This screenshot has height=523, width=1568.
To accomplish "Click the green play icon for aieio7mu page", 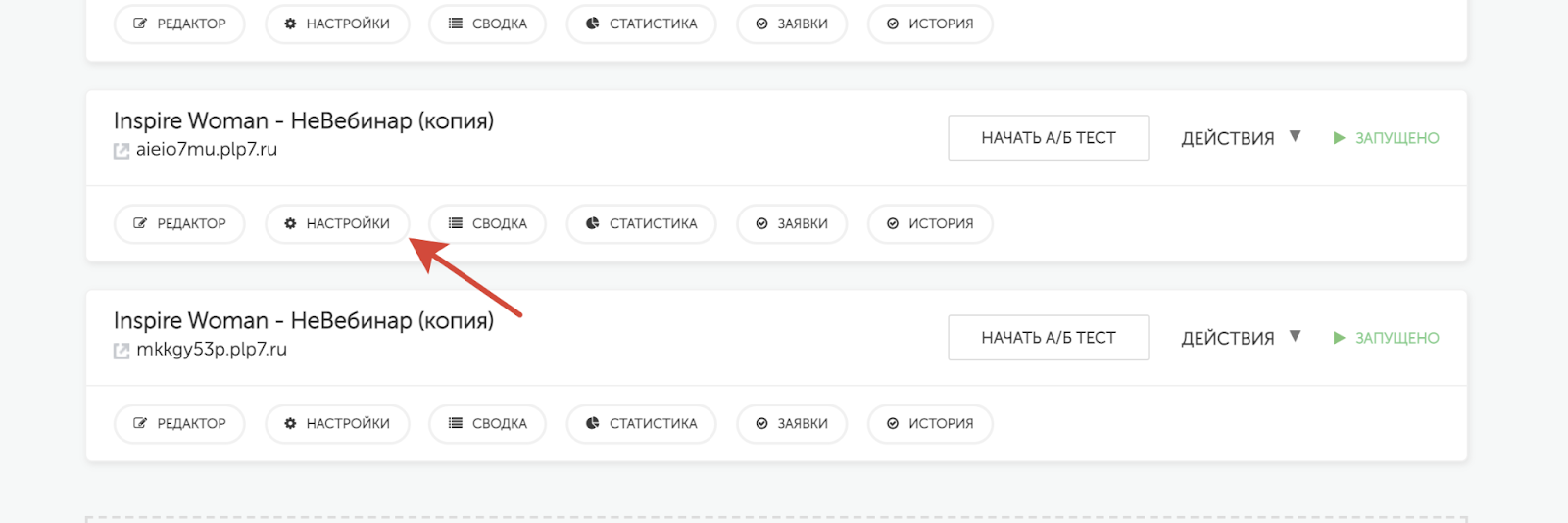I will [1339, 138].
